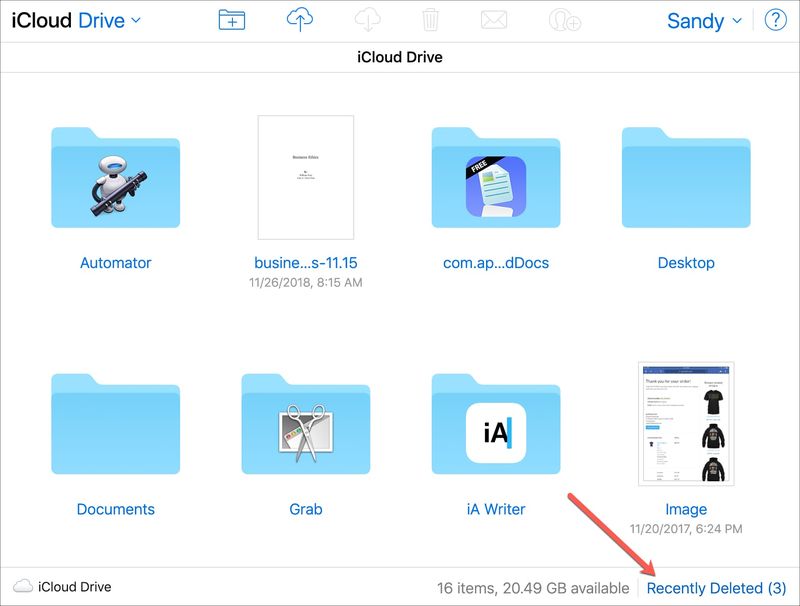The width and height of the screenshot is (800, 606).
Task: Click the email envelope icon
Action: 494,20
